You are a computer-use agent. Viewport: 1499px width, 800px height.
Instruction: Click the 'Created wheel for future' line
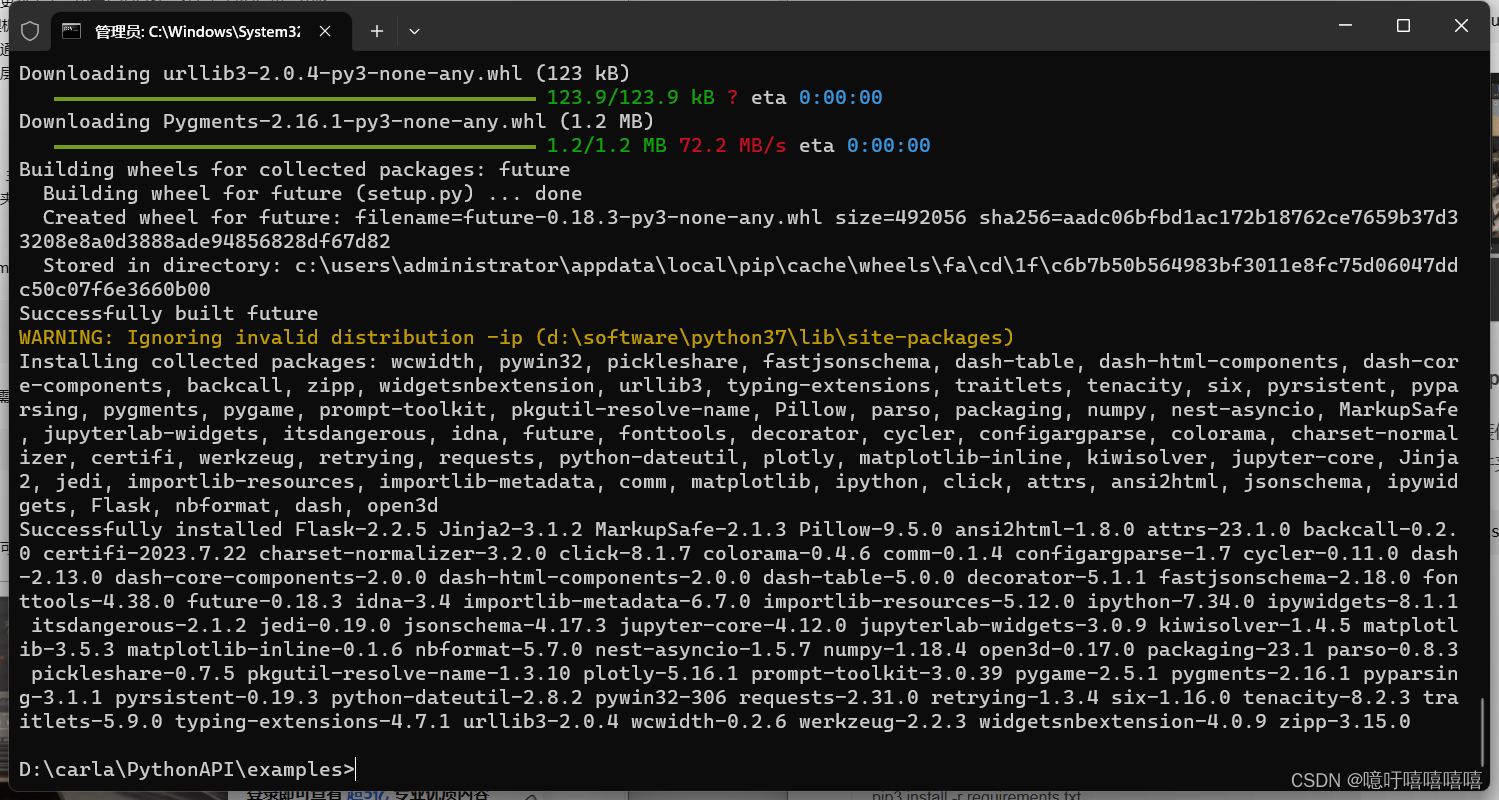tap(739, 229)
